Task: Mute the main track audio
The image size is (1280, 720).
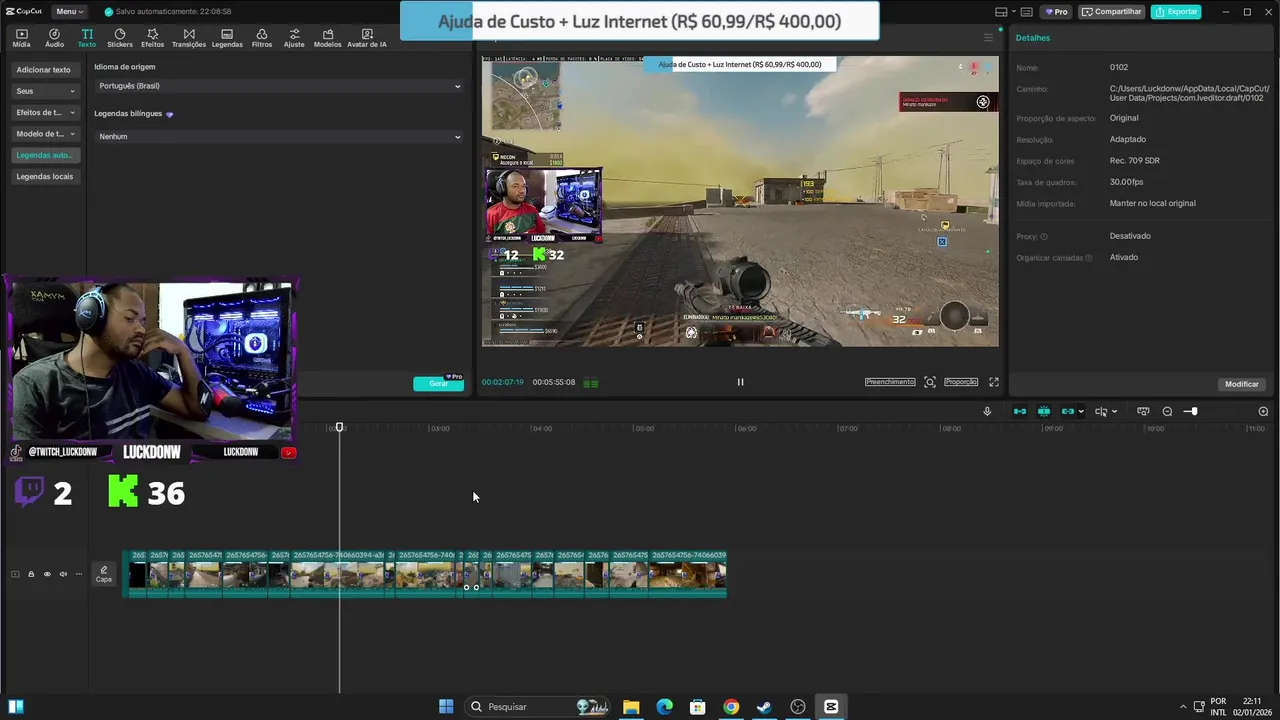Action: pos(63,574)
